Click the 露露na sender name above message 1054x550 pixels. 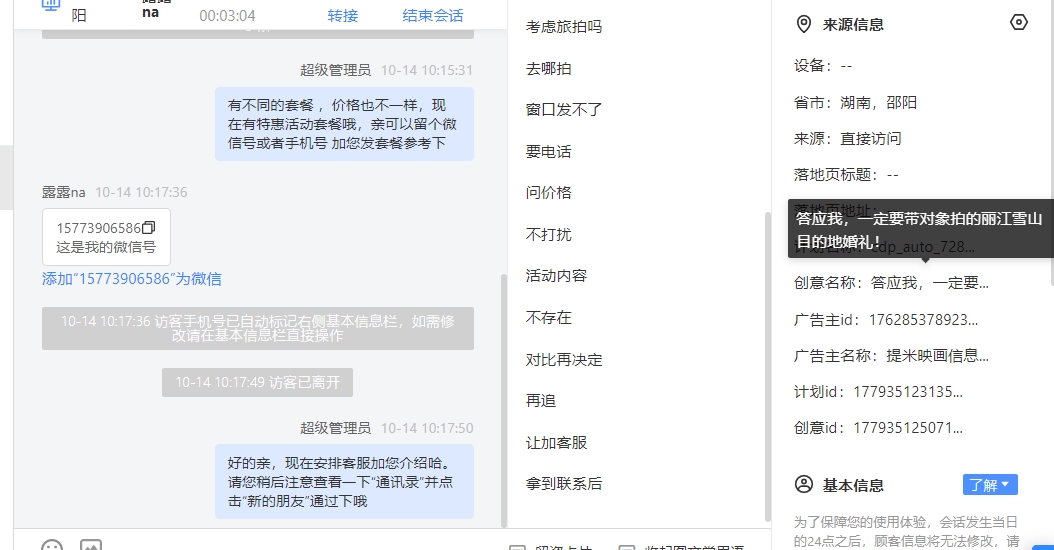coord(64,192)
